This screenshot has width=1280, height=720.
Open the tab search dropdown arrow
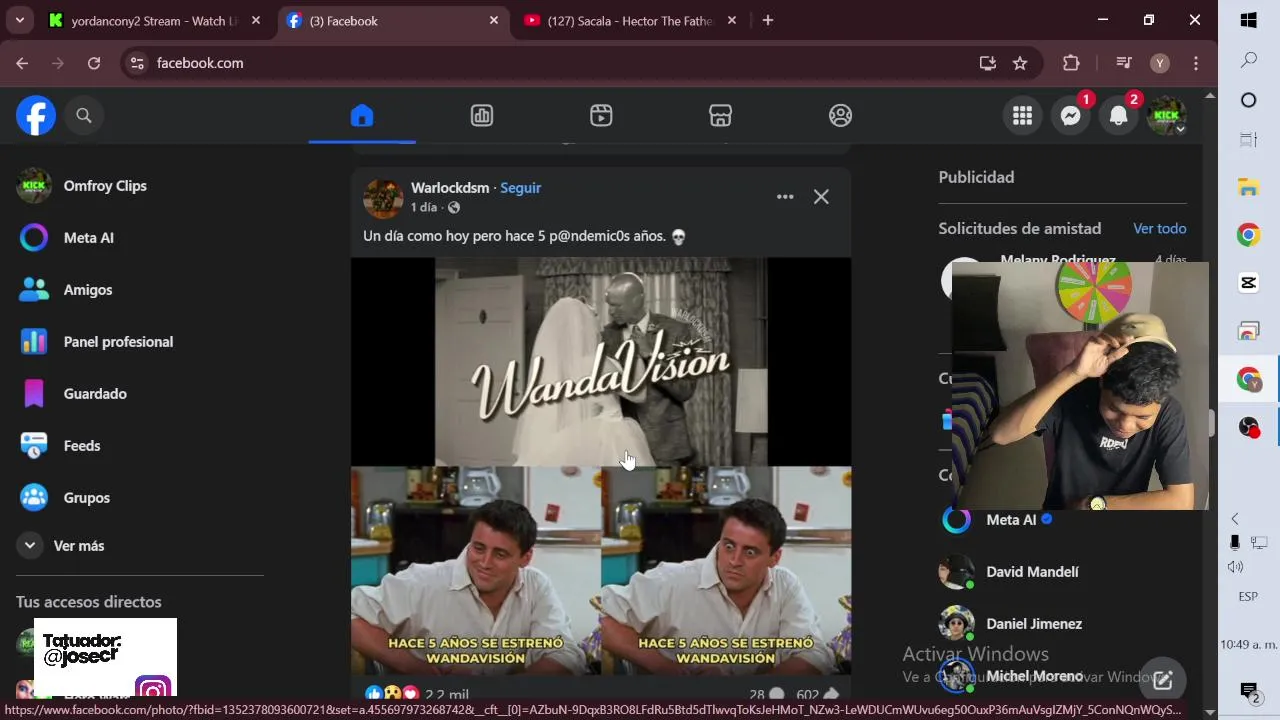click(19, 21)
